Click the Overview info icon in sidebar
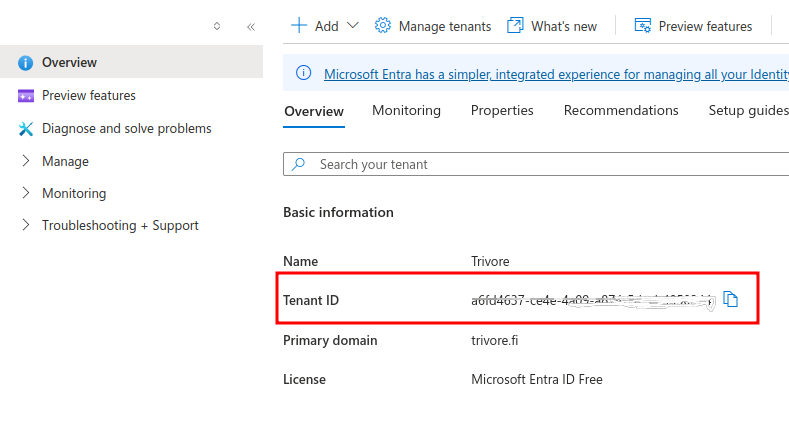789x423 pixels. (26, 63)
